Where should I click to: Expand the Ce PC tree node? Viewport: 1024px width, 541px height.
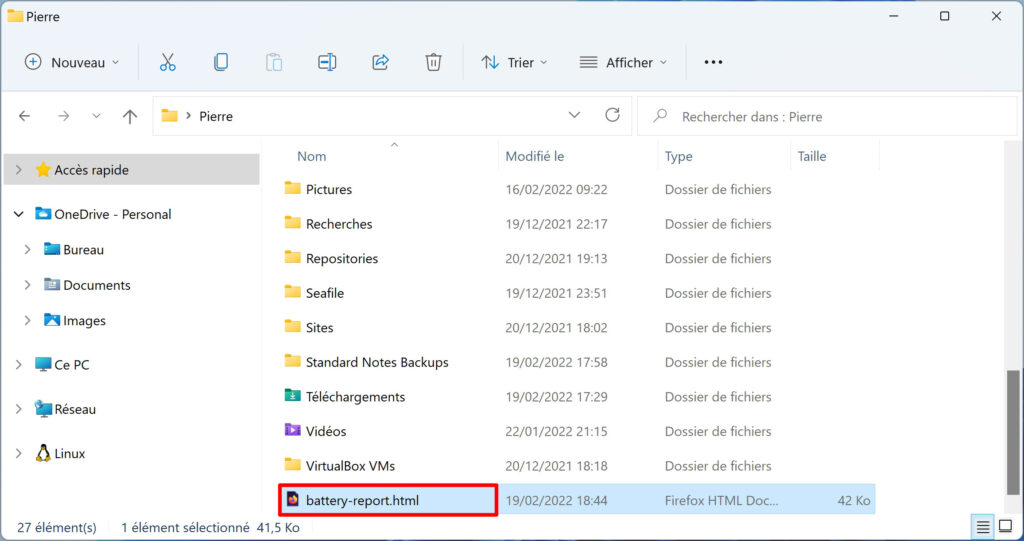19,365
